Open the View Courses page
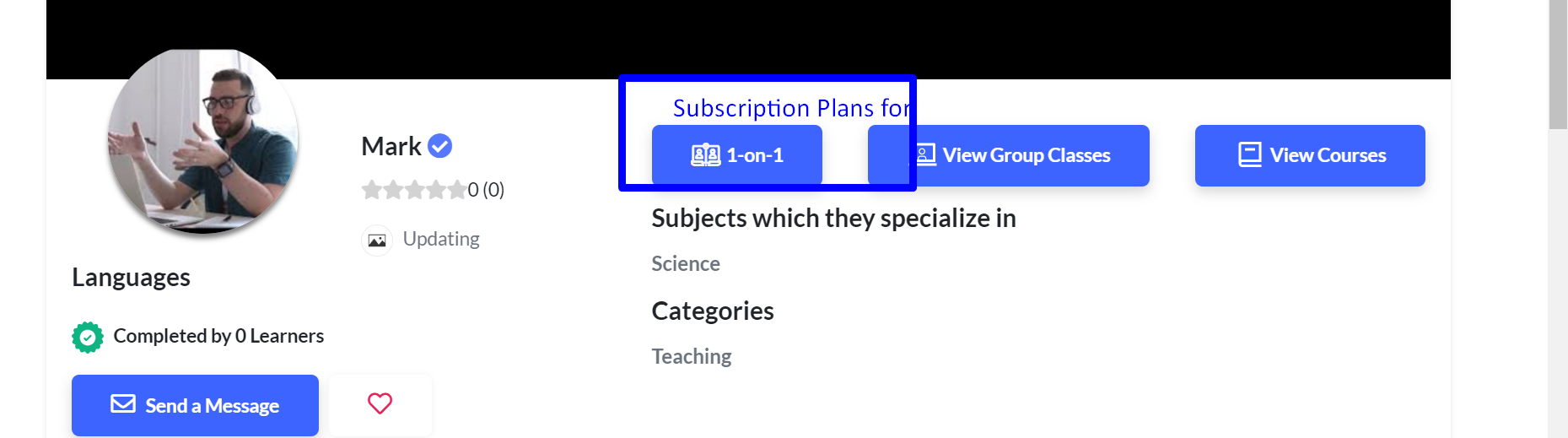Screen dimensions: 1568x438 (1310, 155)
